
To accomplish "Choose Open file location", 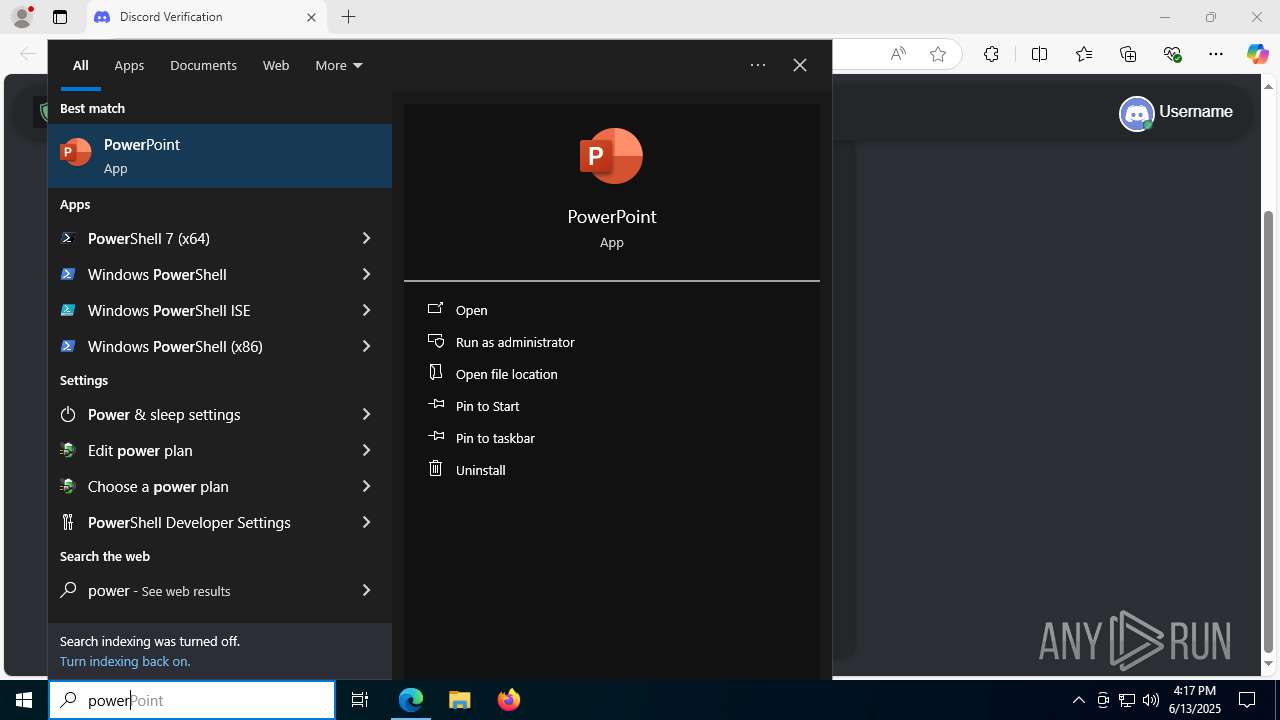I will 506,374.
